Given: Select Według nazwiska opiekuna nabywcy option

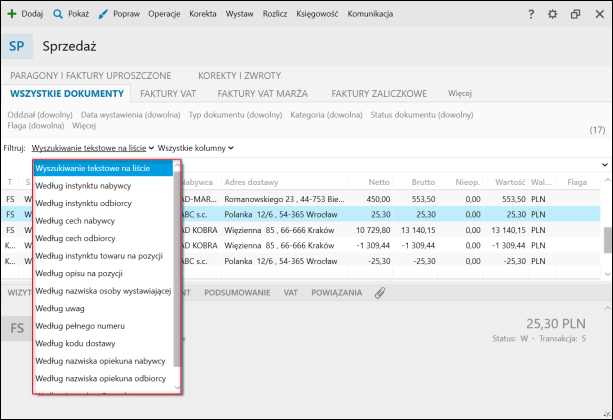Looking at the screenshot, I should pyautogui.click(x=103, y=361).
